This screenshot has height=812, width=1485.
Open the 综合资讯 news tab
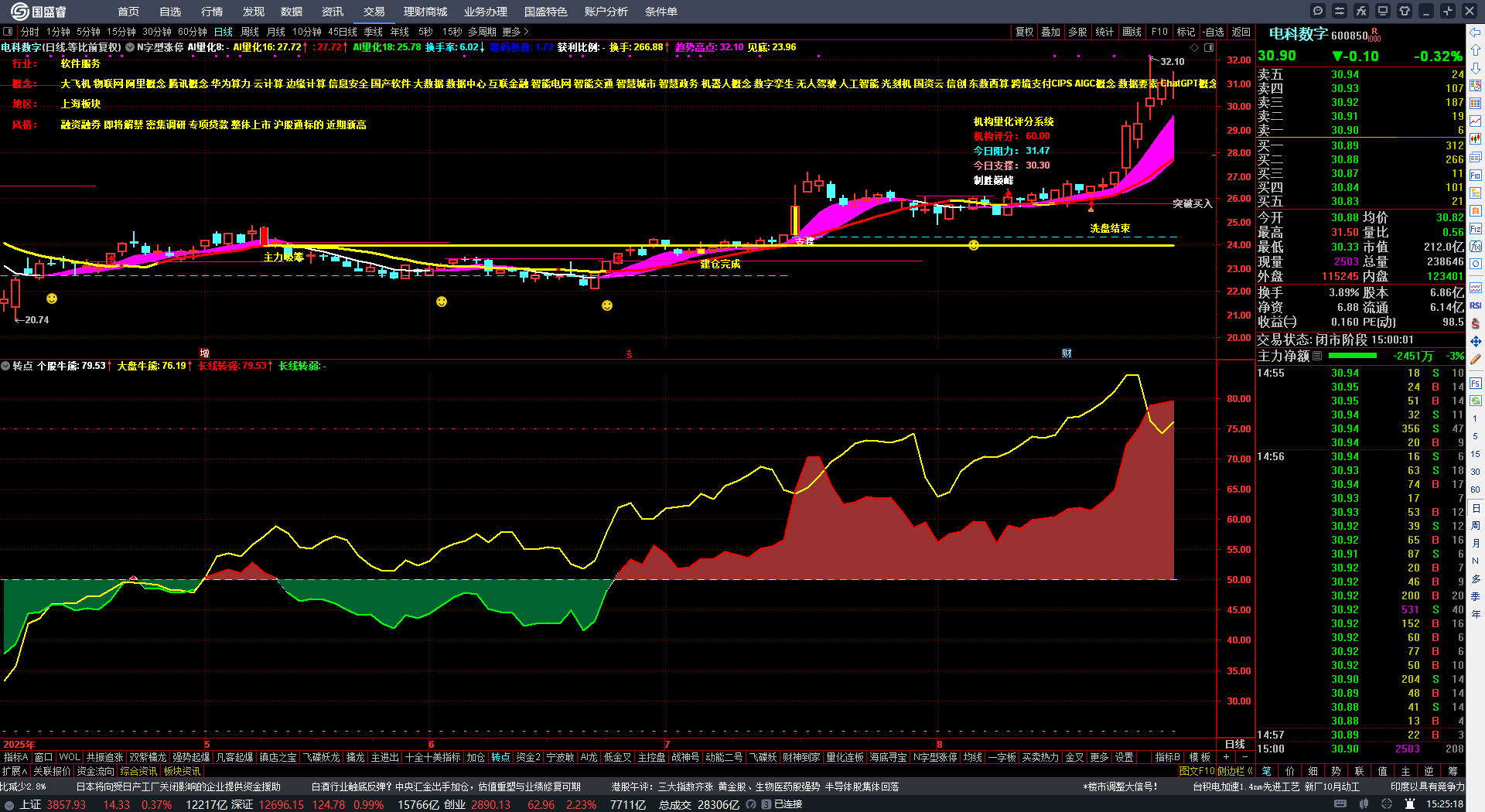(139, 771)
